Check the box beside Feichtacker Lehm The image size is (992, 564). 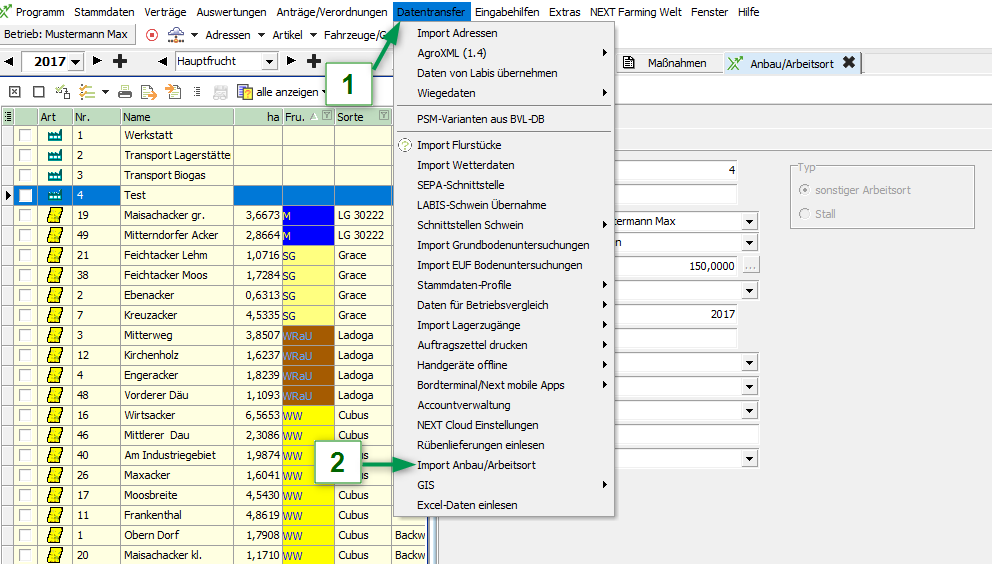[x=25, y=255]
